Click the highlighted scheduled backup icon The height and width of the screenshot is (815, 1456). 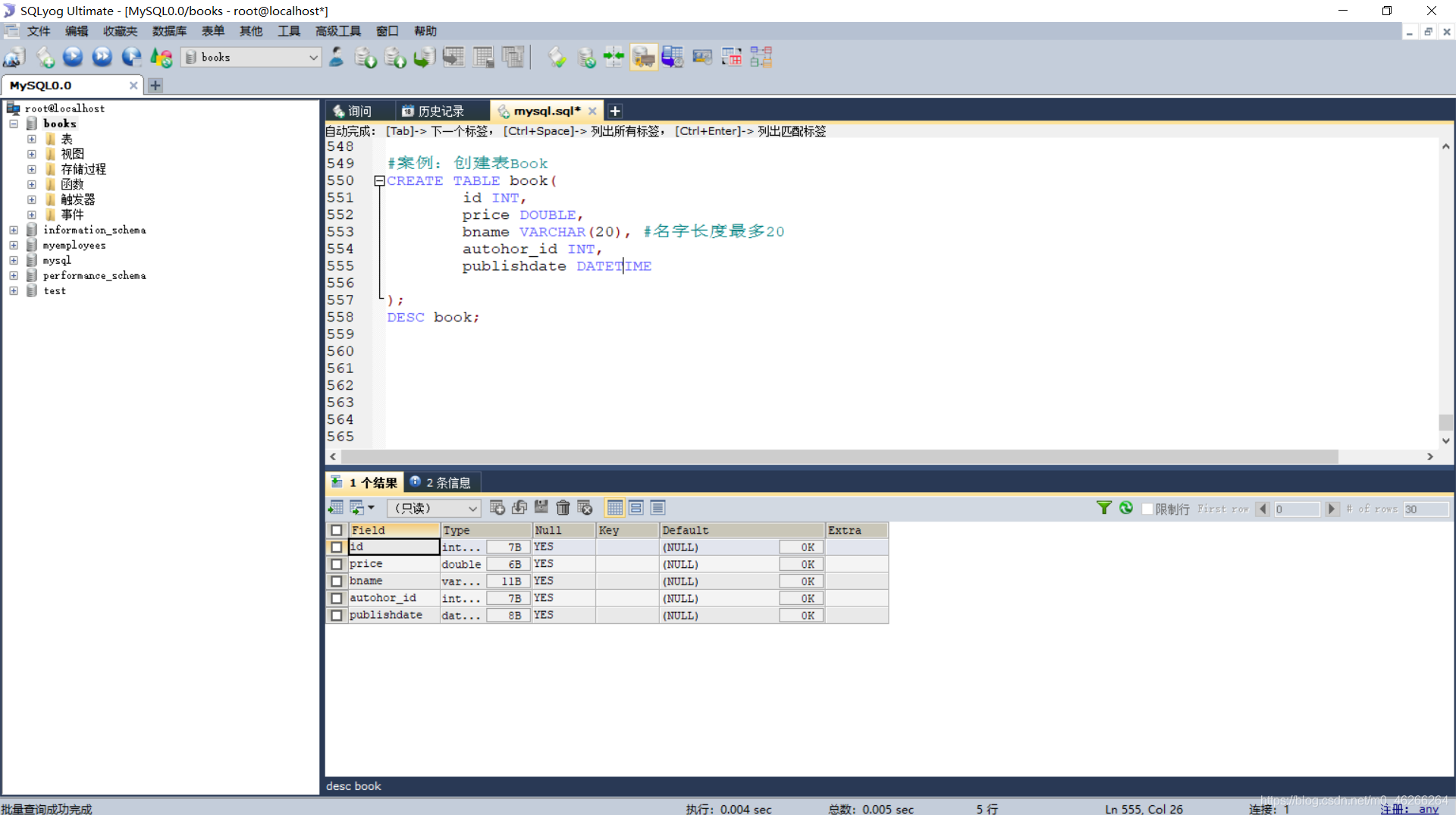pos(643,57)
